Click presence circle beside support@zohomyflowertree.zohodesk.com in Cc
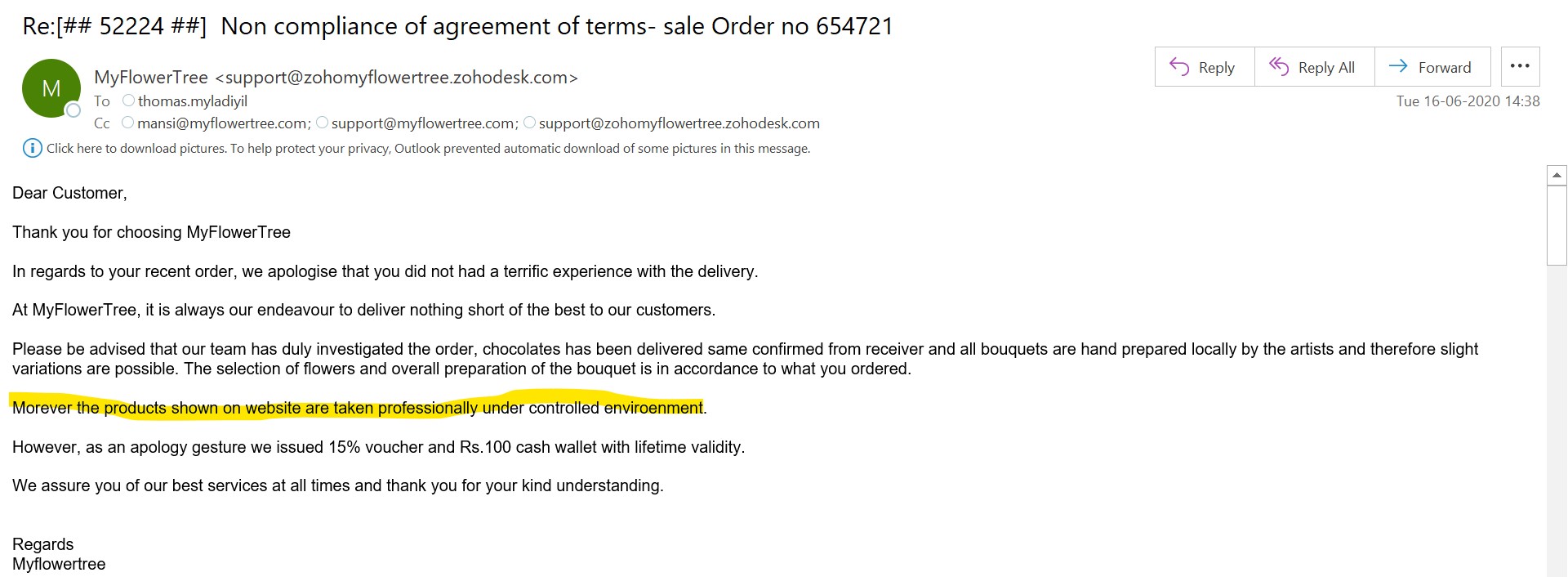 pos(529,123)
